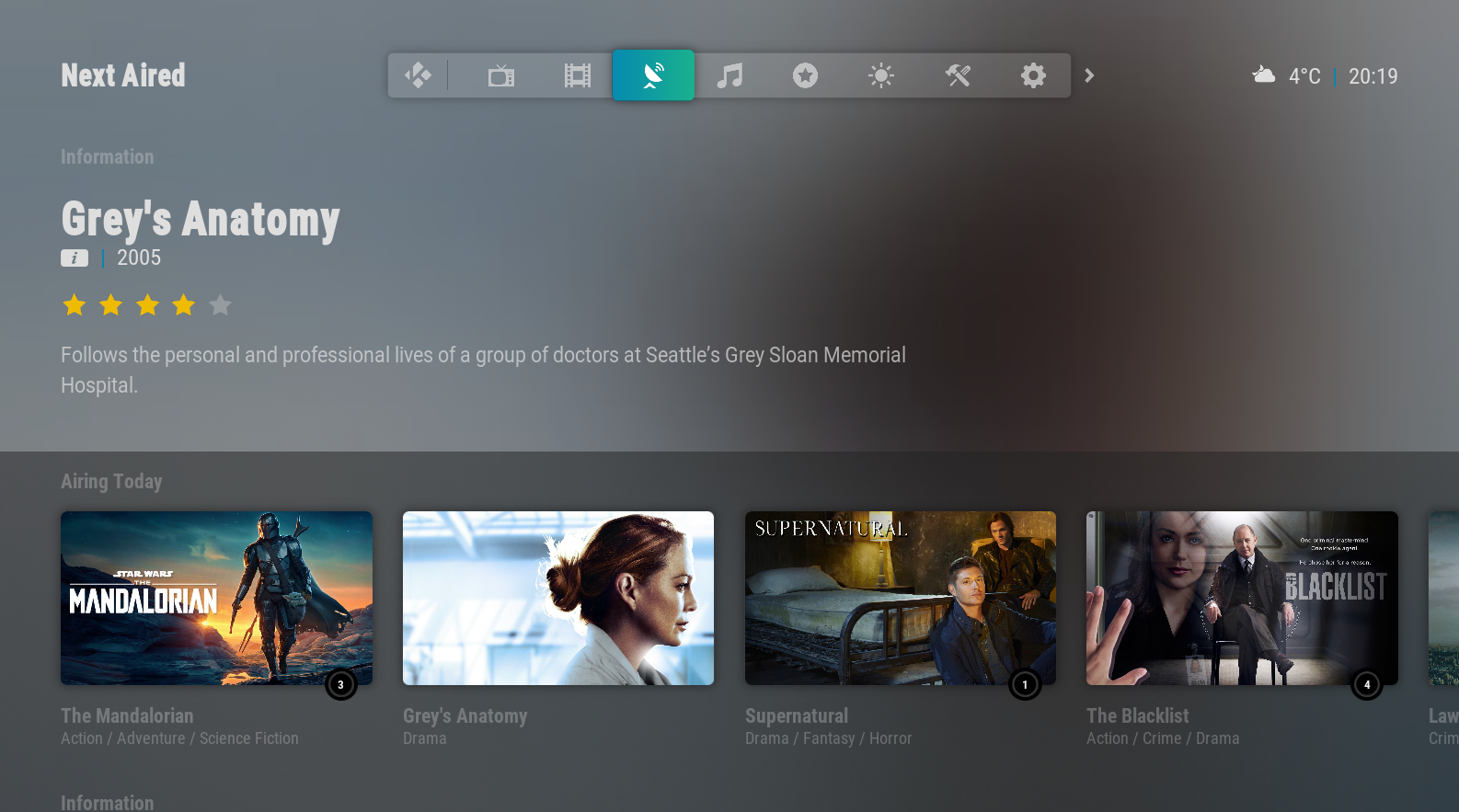Click the 'Drama / Fantasy / Horror' genre text

[x=829, y=738]
